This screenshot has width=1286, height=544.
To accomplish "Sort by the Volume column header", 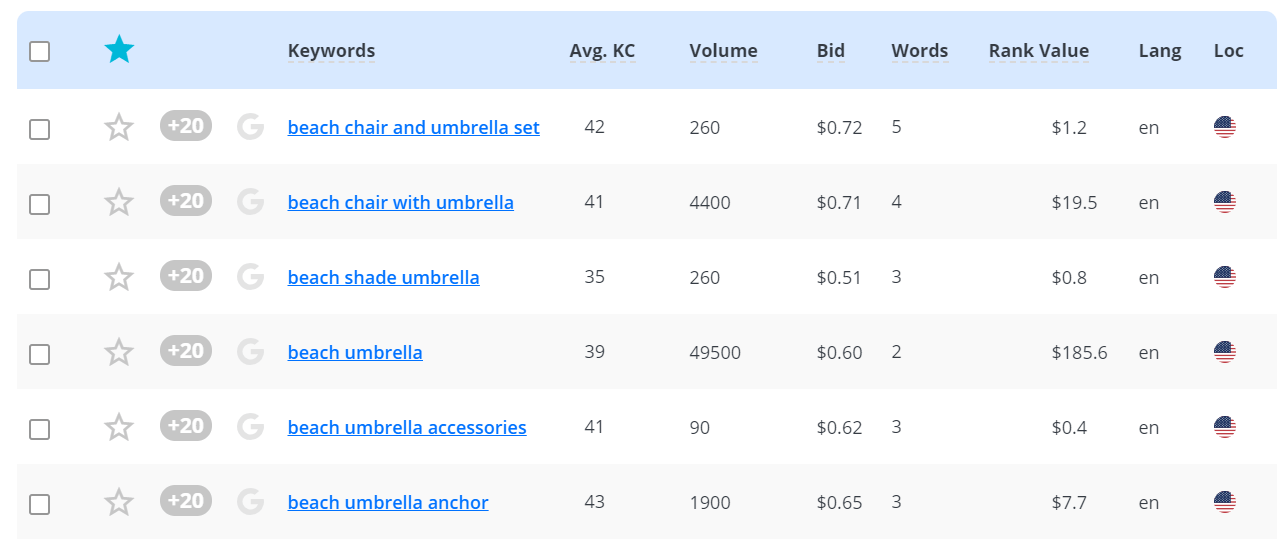I will tap(723, 51).
